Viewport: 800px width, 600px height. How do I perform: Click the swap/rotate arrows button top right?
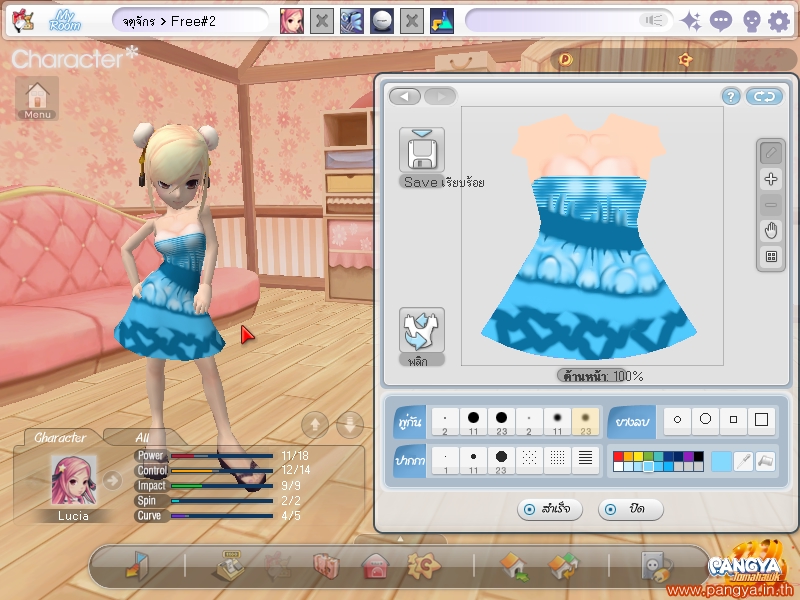coord(764,96)
